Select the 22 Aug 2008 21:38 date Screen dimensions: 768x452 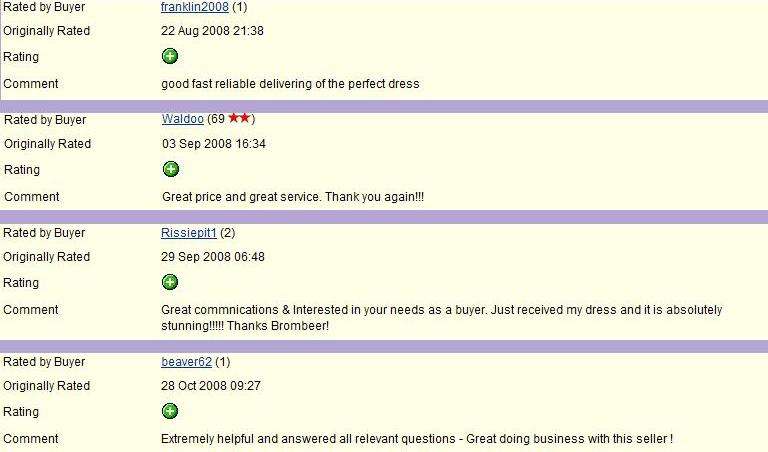[x=212, y=31]
